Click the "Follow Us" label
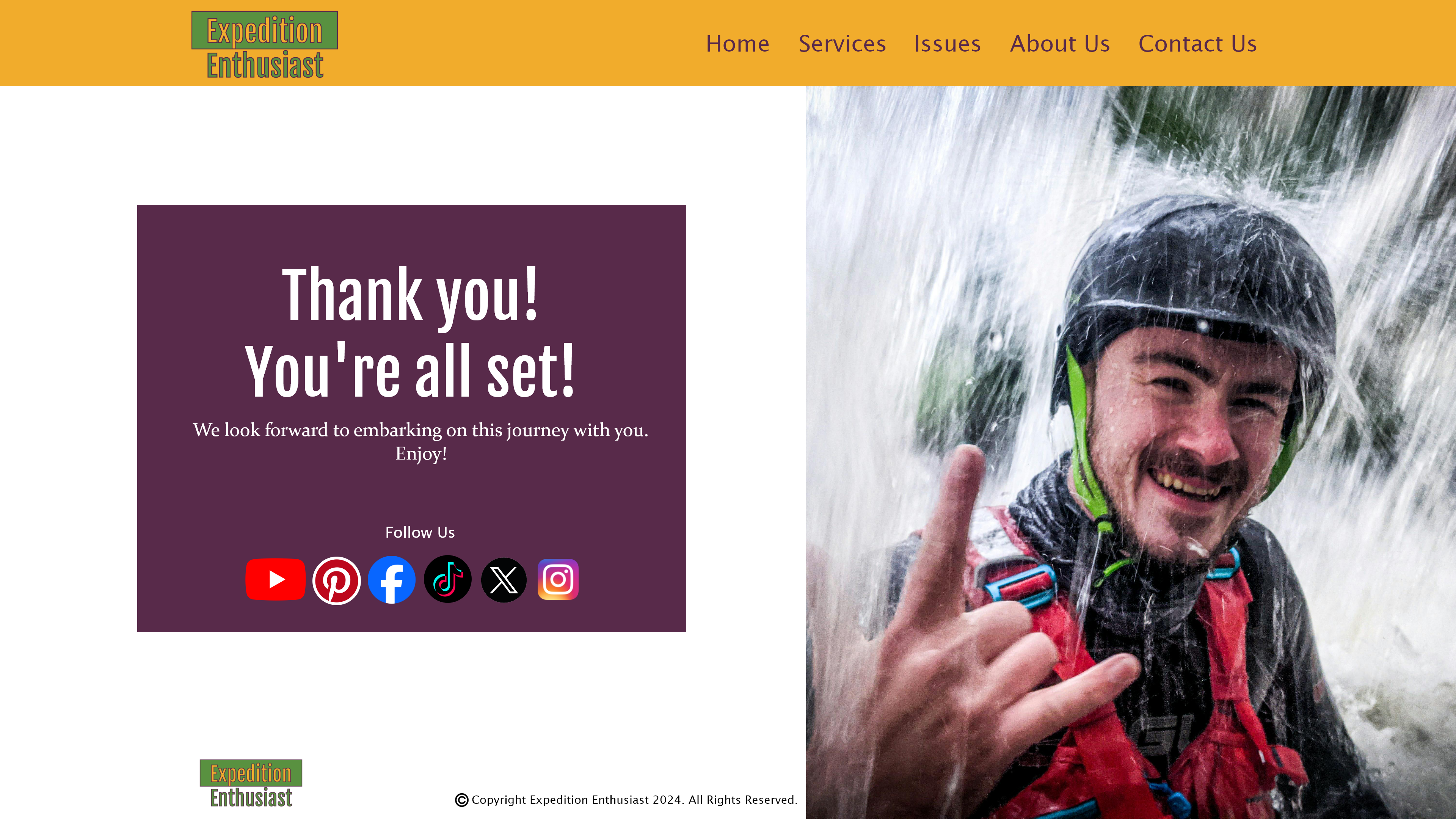 click(420, 532)
